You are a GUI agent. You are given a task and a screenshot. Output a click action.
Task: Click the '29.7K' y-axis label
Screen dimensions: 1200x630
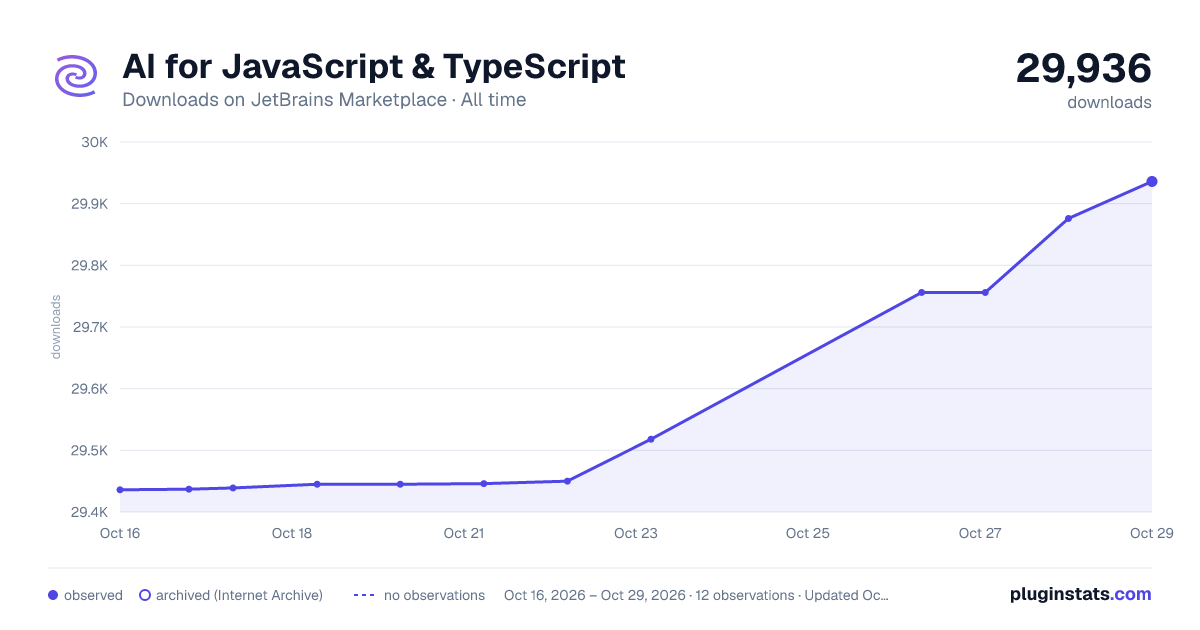(x=89, y=327)
